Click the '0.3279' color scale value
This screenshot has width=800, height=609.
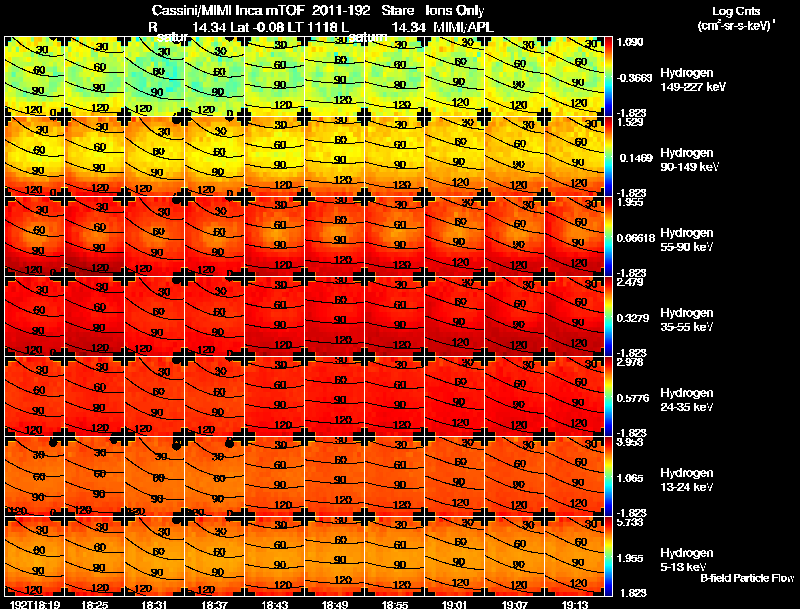pos(633,318)
